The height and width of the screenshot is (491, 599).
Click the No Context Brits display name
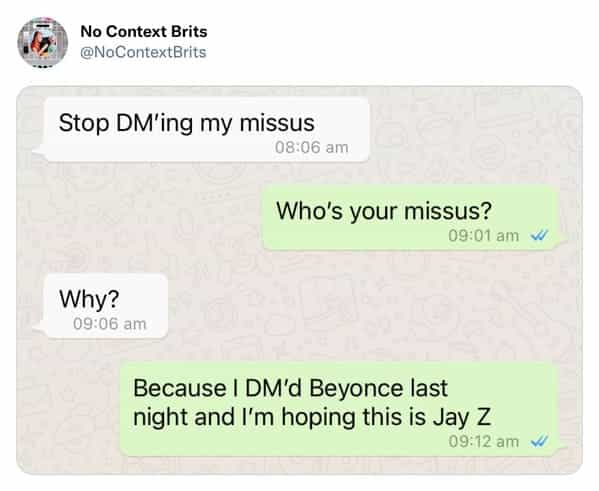pyautogui.click(x=144, y=31)
